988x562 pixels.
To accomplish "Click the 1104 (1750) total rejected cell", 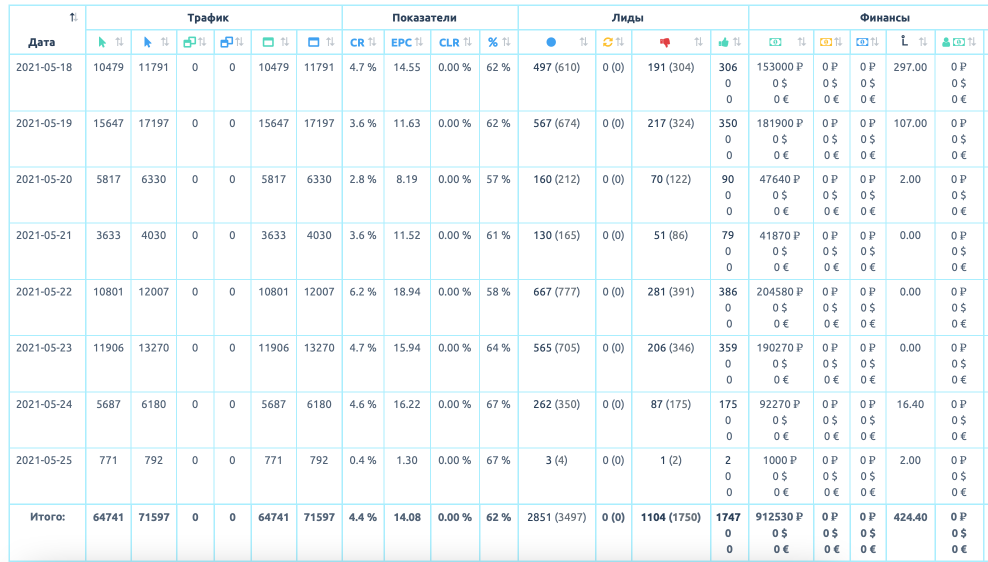I will 670,517.
